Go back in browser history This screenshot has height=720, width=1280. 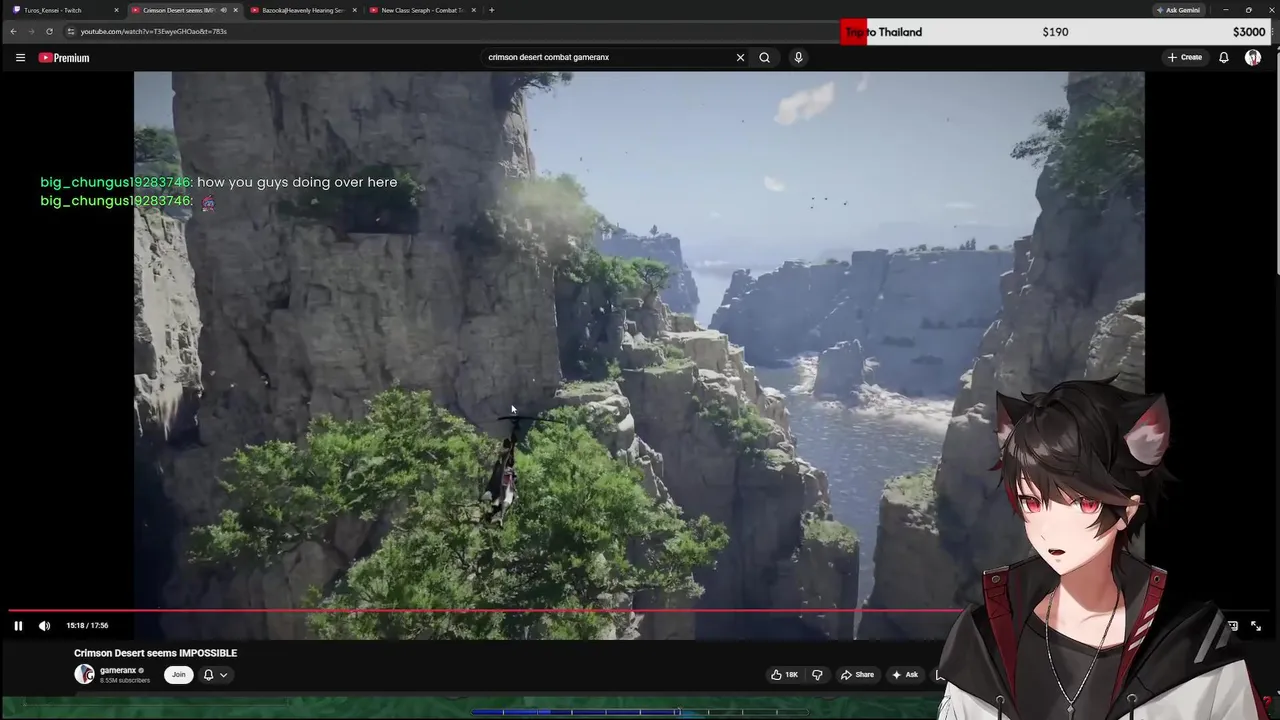(x=13, y=31)
